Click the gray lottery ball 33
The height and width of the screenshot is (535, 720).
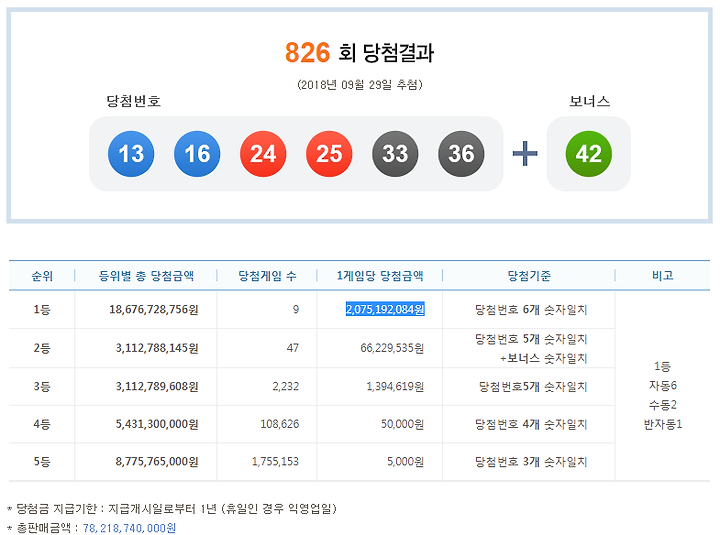395,154
